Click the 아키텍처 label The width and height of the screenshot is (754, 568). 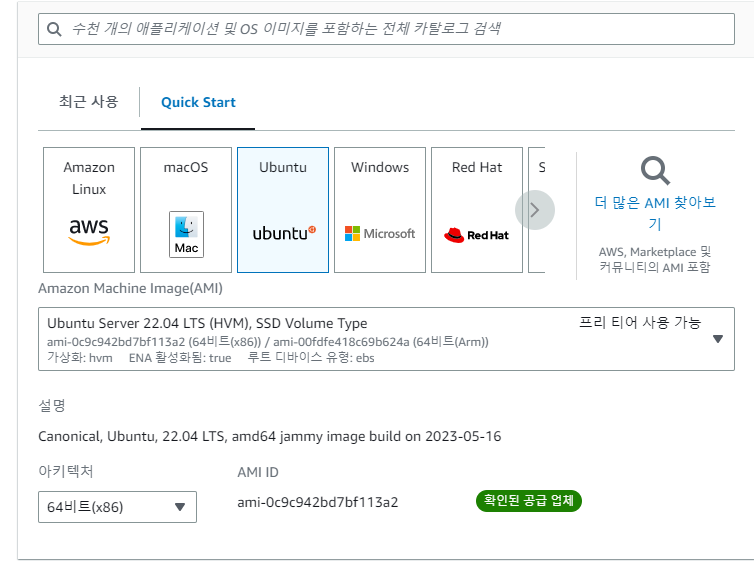pos(65,471)
